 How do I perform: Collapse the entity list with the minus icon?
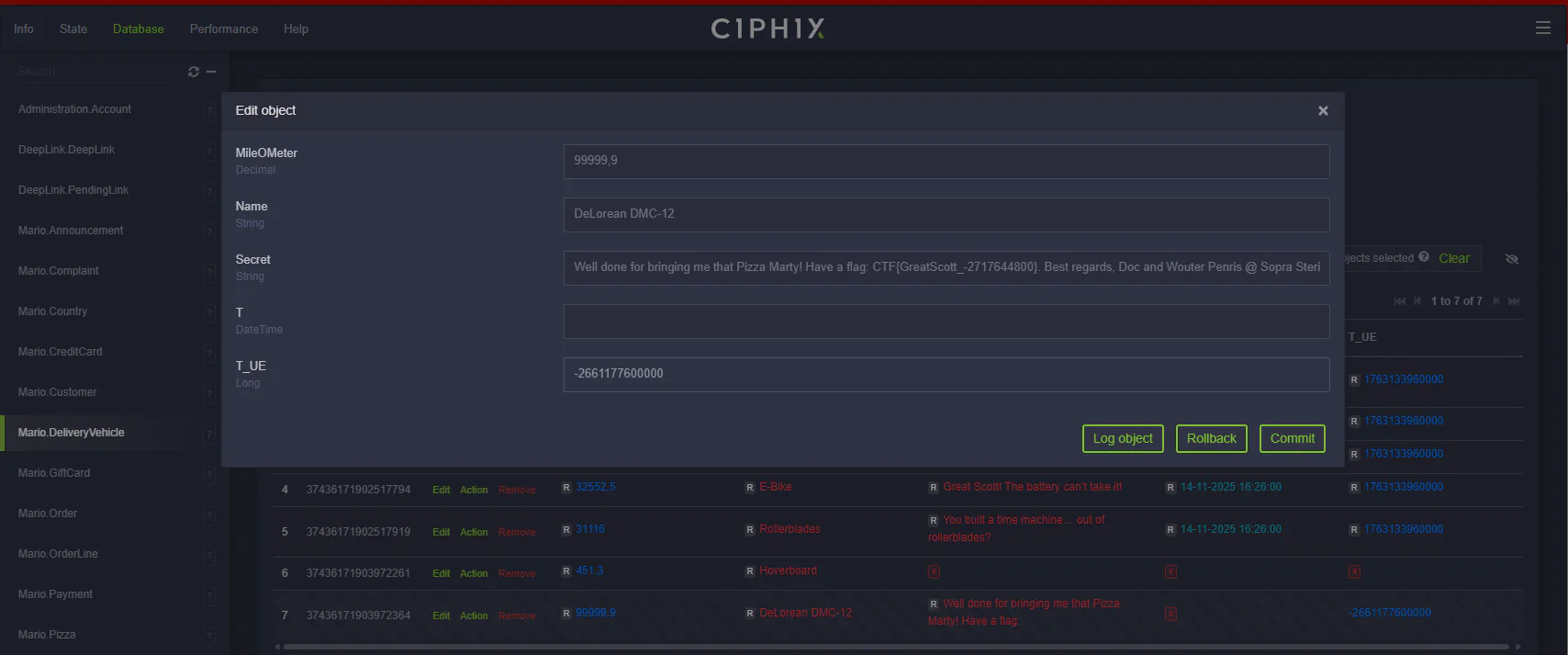pyautogui.click(x=211, y=72)
